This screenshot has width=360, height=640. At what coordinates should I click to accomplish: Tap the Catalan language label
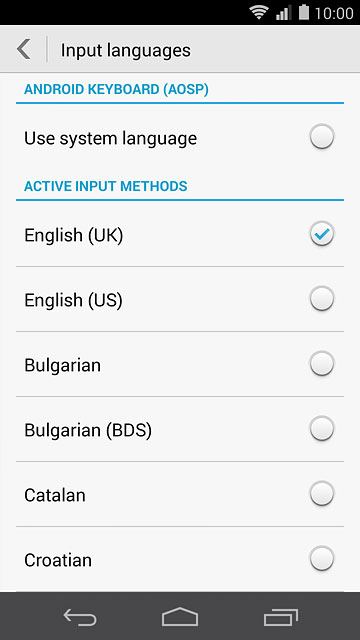click(x=55, y=495)
